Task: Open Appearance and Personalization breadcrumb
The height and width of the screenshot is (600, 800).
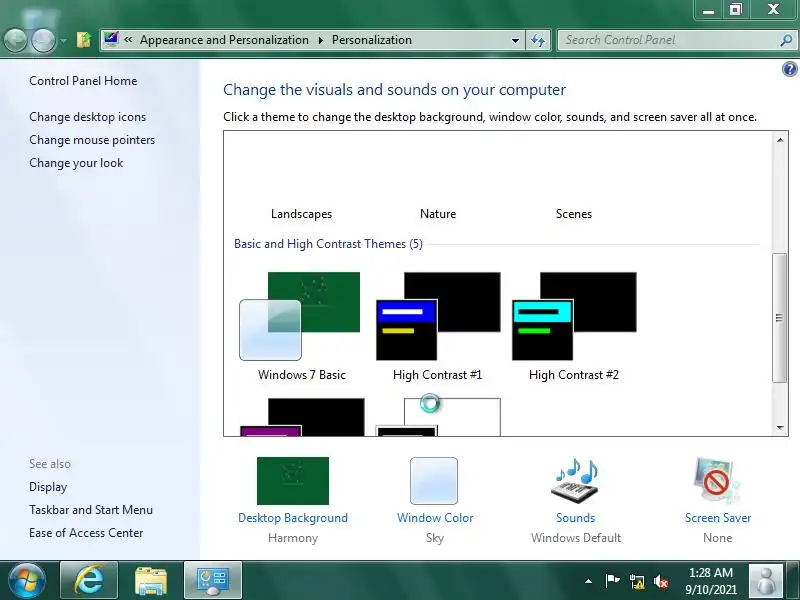Action: pos(224,40)
